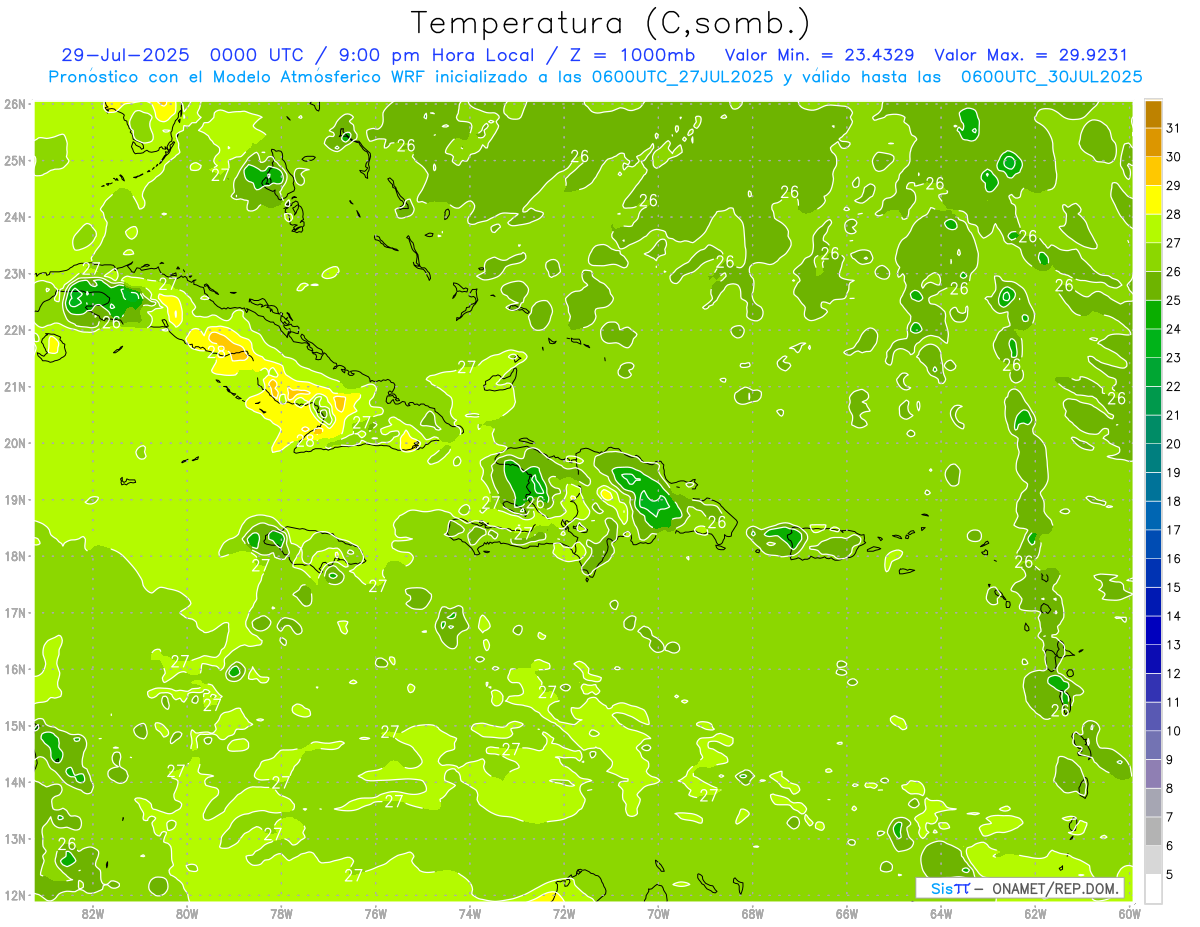Click color bar legend value '10'
Viewport: 1200px width, 927px height.
point(1174,731)
